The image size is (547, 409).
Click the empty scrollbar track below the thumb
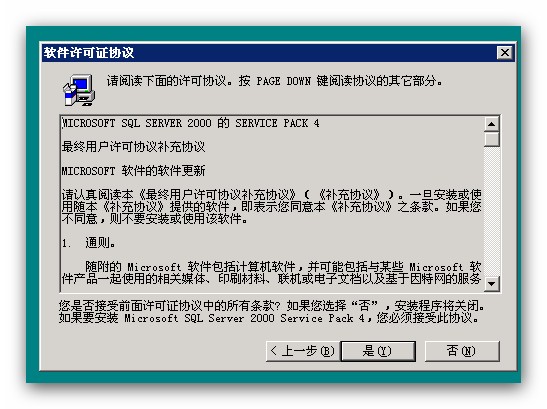click(492, 211)
